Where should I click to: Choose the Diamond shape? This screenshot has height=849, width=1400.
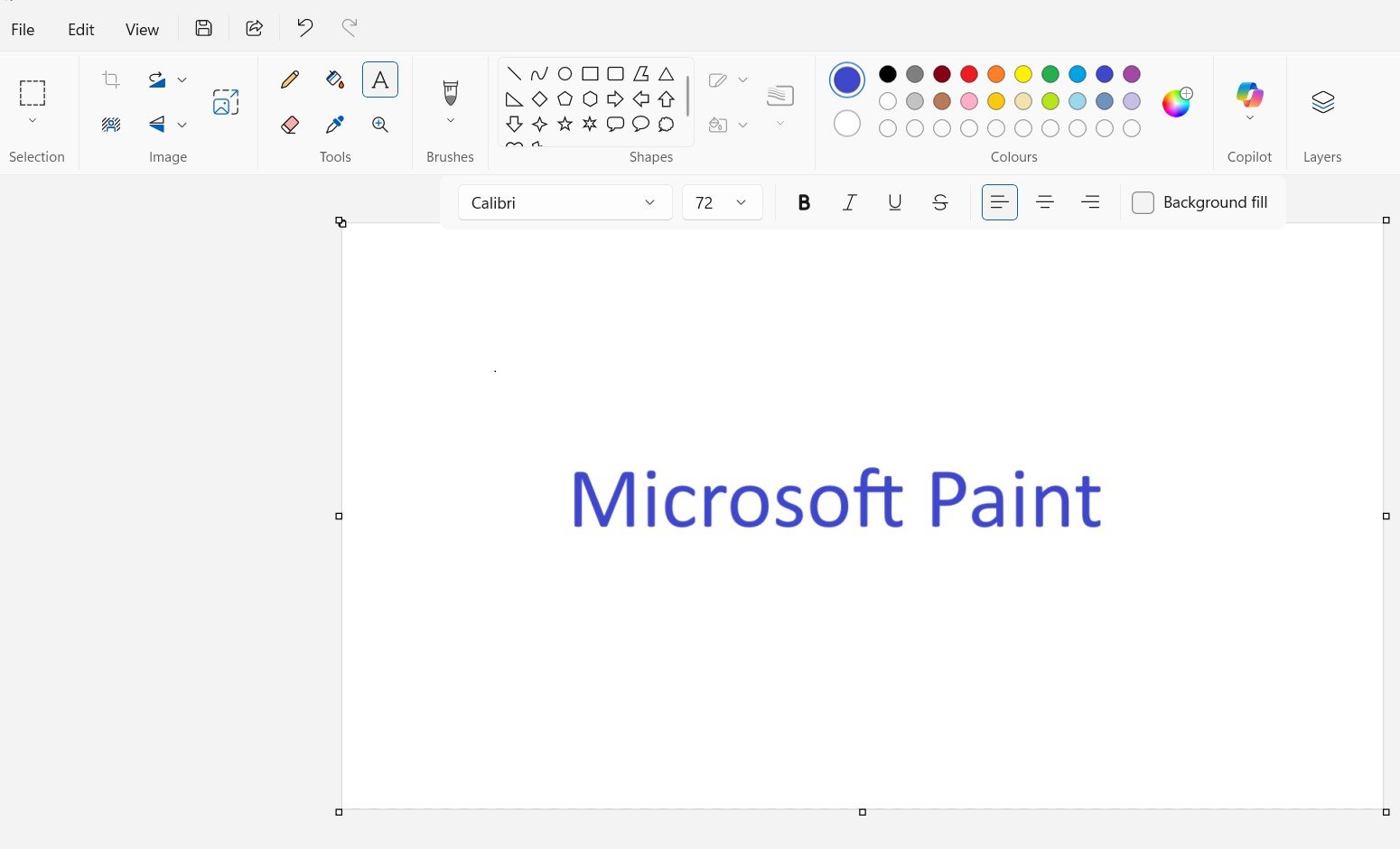pyautogui.click(x=539, y=99)
